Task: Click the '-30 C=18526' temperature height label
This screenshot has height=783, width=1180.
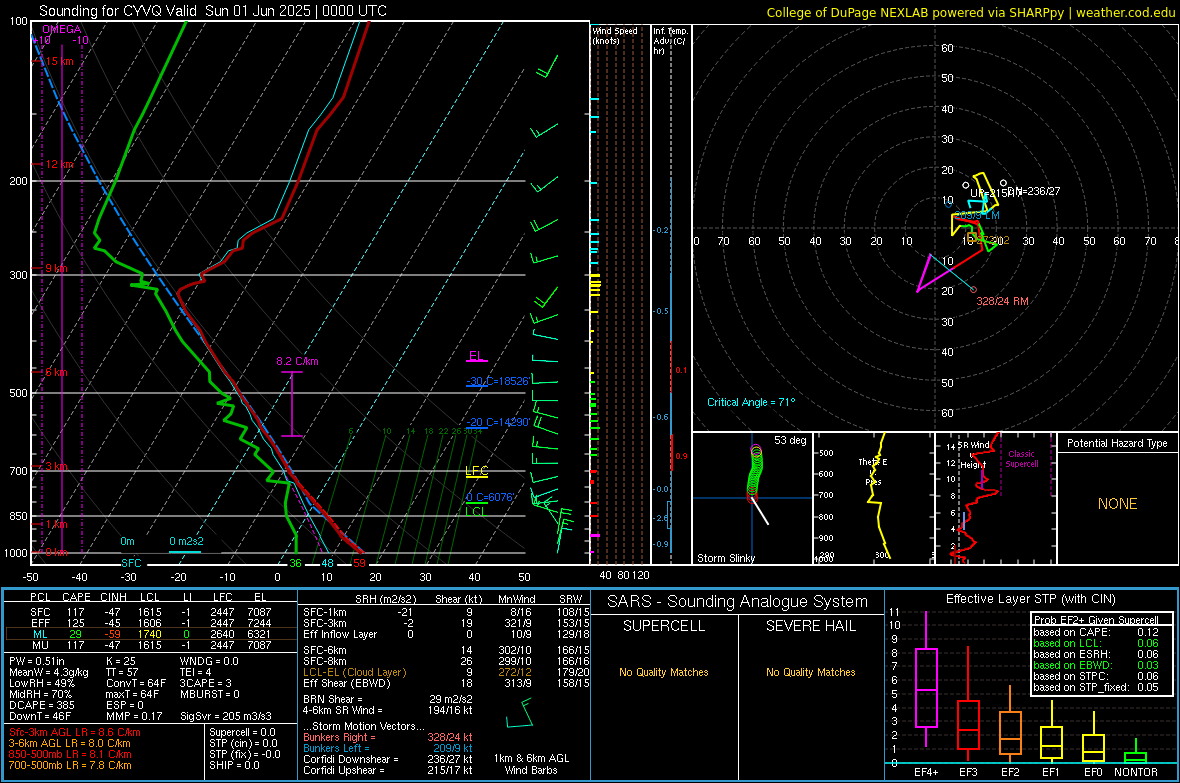Action: pos(497,381)
